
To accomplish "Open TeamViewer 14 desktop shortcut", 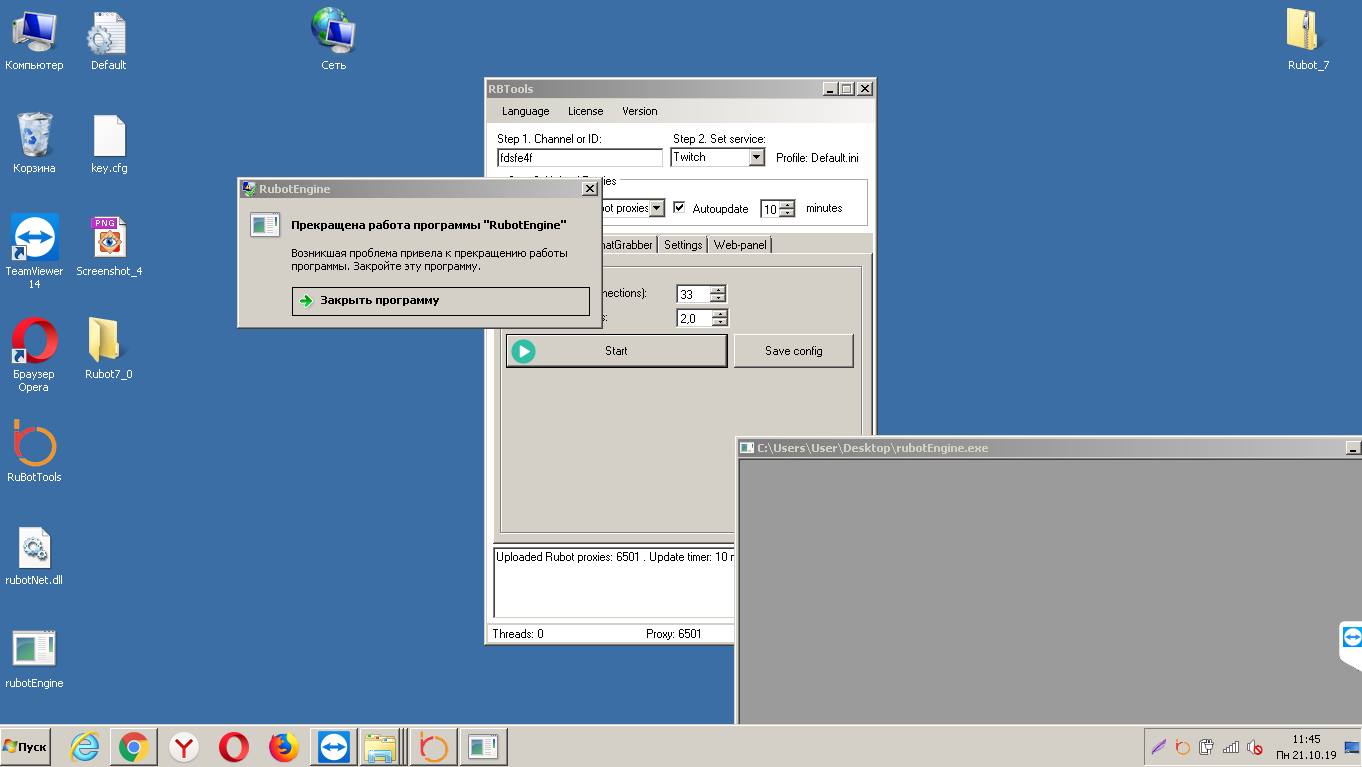I will [x=34, y=239].
